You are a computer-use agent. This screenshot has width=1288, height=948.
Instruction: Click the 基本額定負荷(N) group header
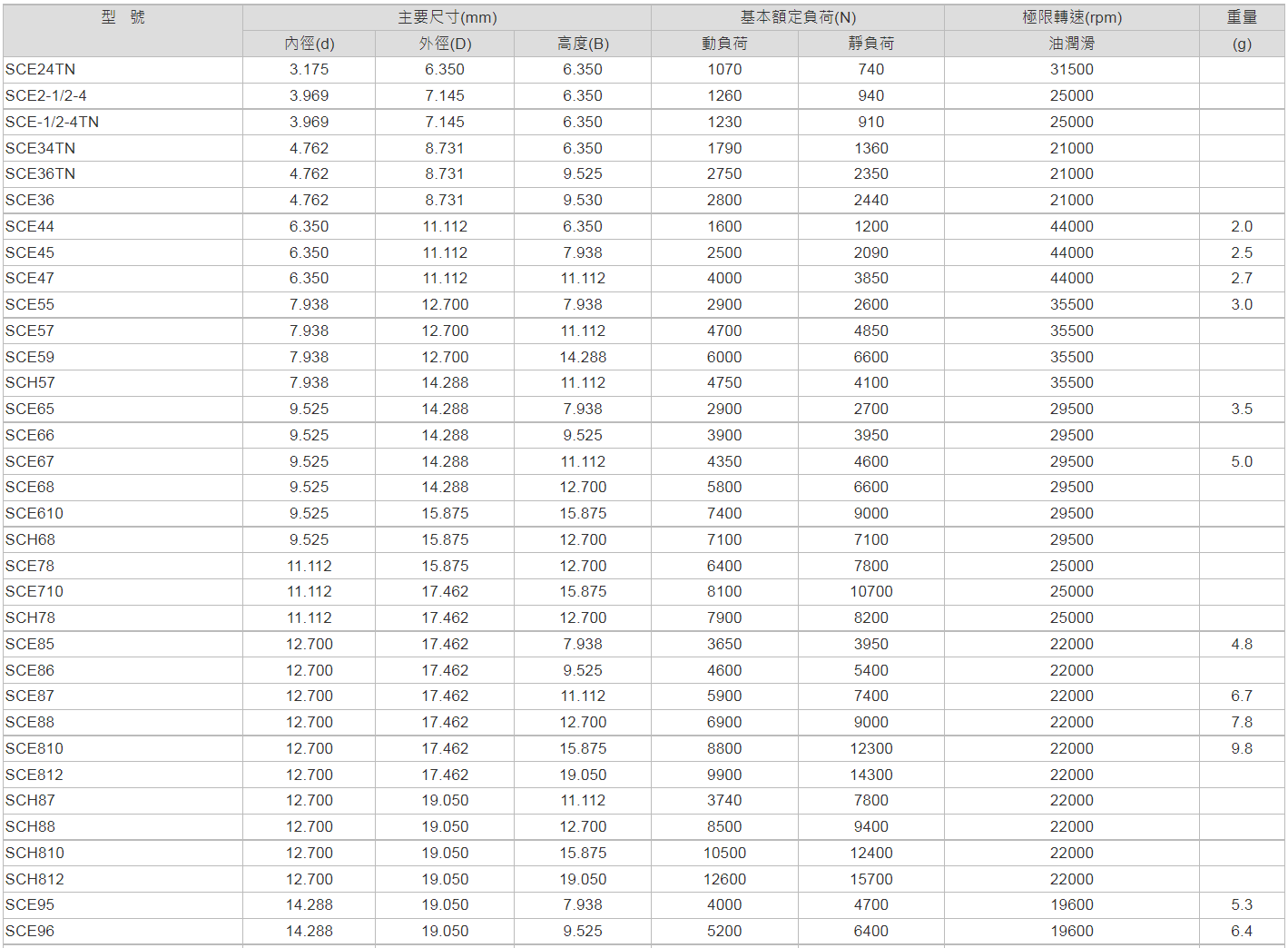798,18
